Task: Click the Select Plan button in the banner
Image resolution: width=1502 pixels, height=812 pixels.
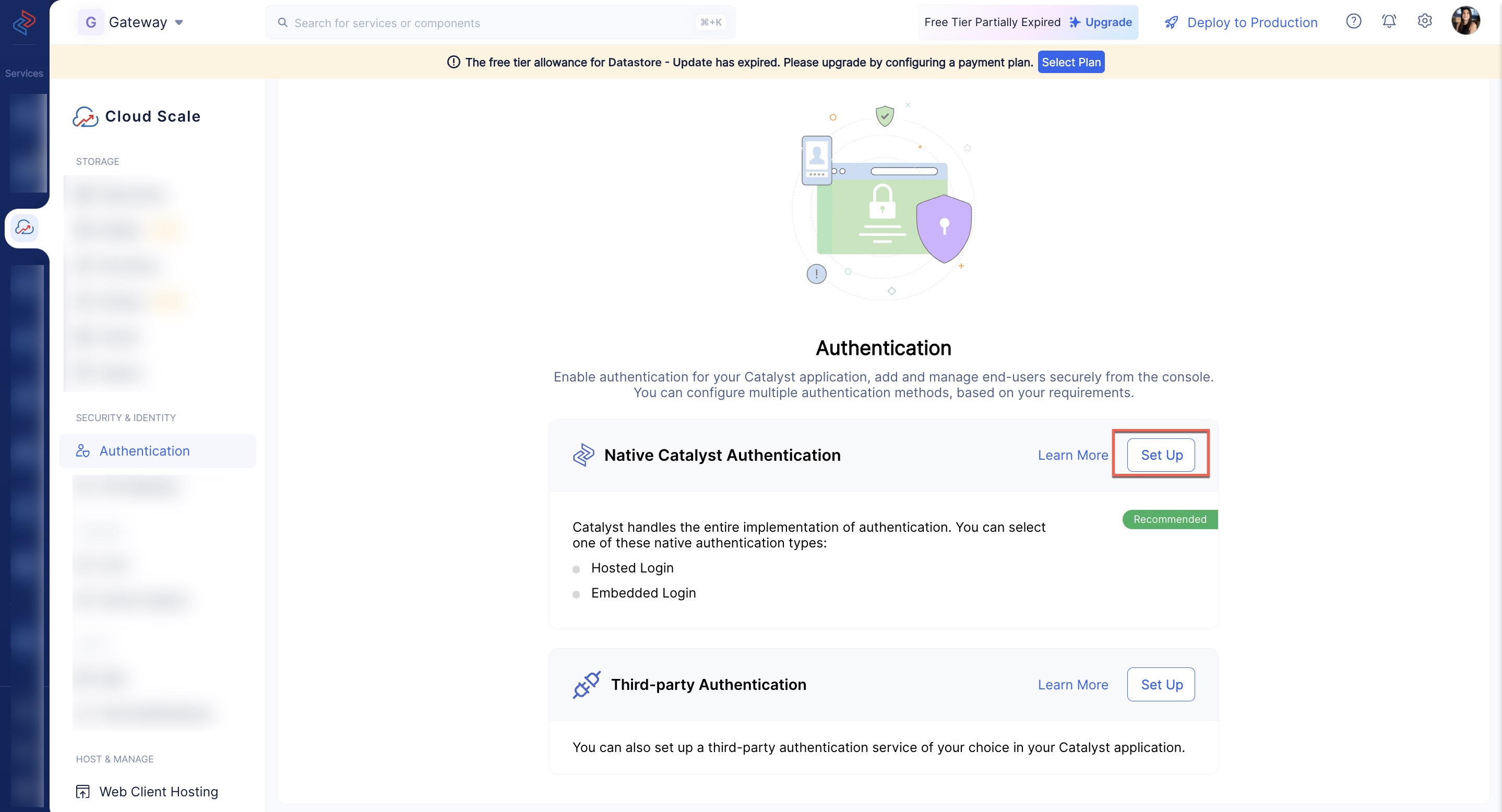Action: 1071,62
